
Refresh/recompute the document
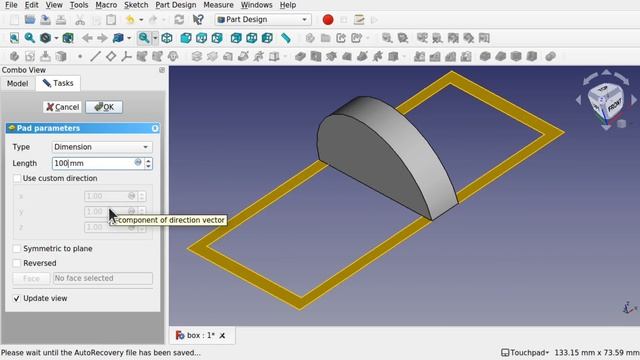point(179,20)
